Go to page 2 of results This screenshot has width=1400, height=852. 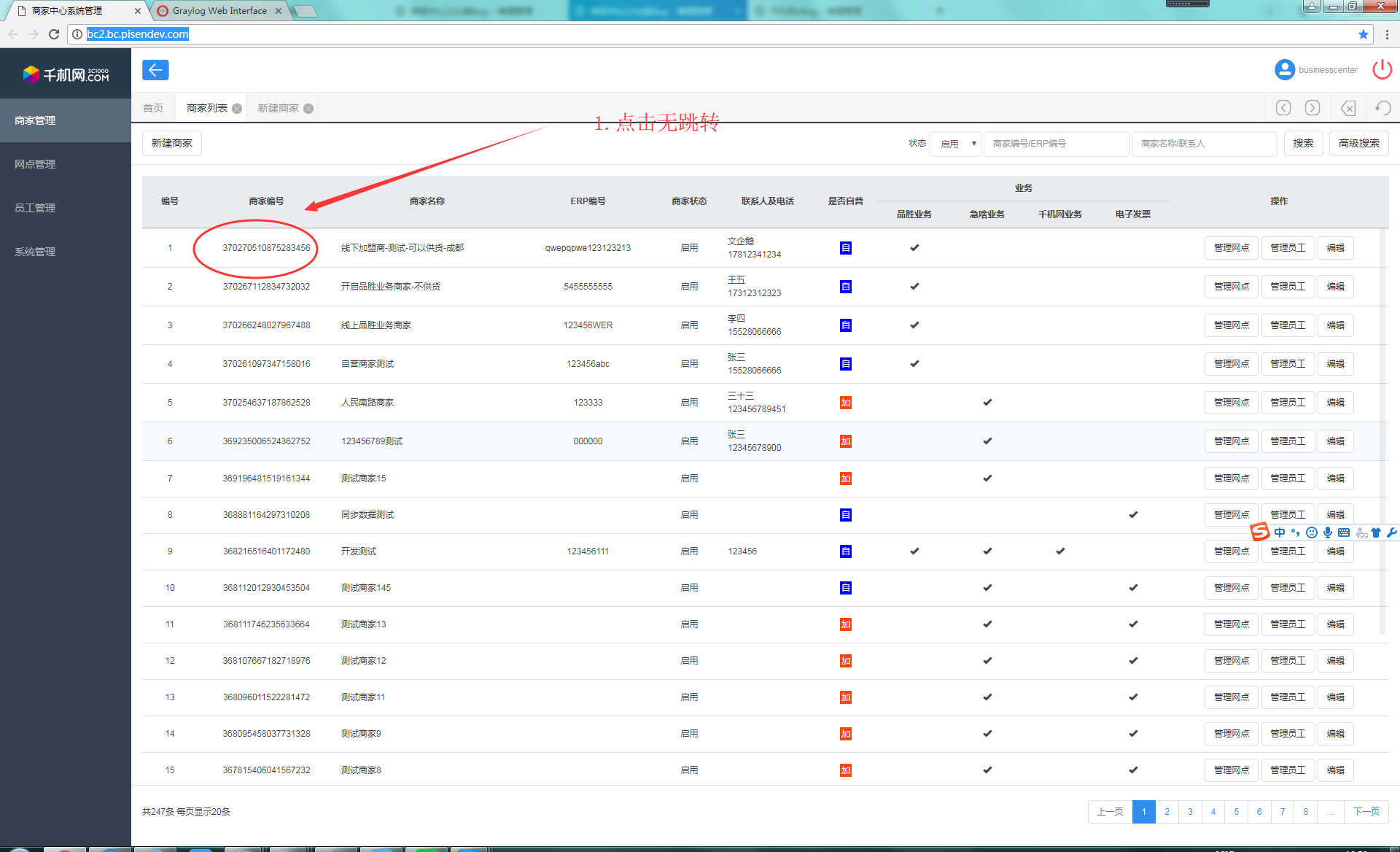1167,812
